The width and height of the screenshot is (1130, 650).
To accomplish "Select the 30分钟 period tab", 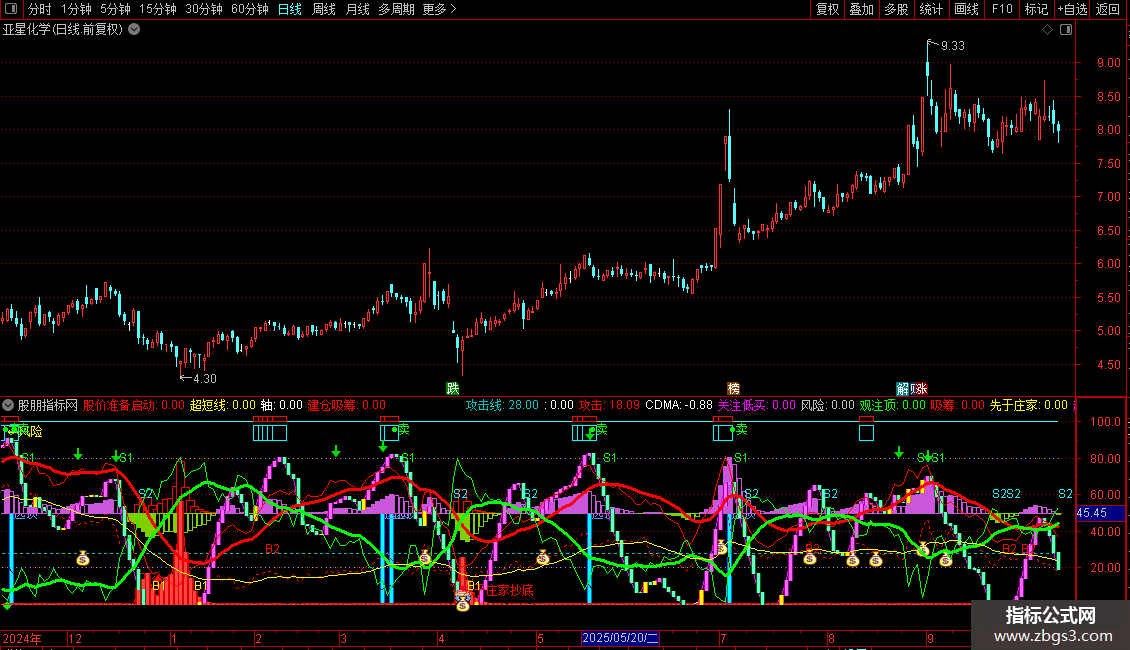I will coord(204,9).
